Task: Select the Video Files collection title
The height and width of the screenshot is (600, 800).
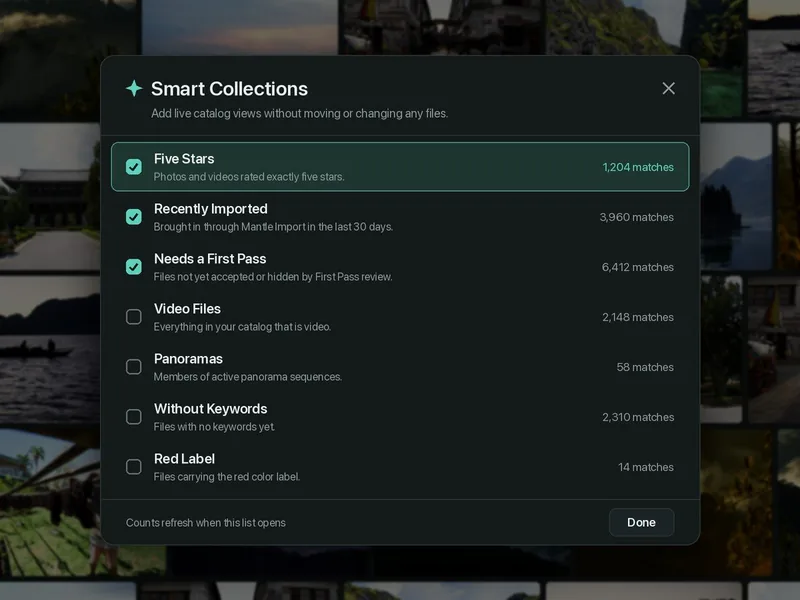Action: click(187, 309)
